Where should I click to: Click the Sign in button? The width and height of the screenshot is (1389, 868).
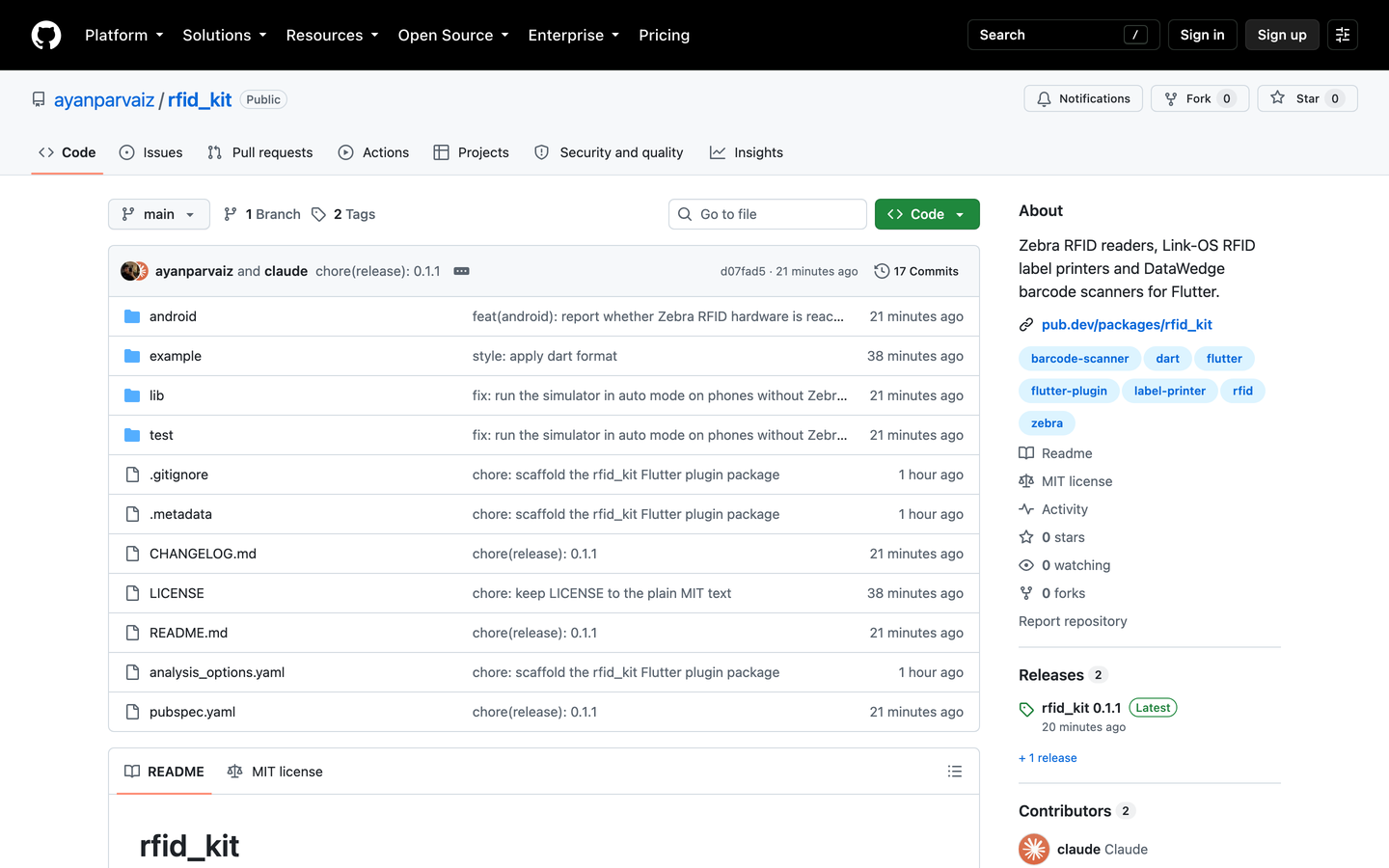pos(1202,35)
